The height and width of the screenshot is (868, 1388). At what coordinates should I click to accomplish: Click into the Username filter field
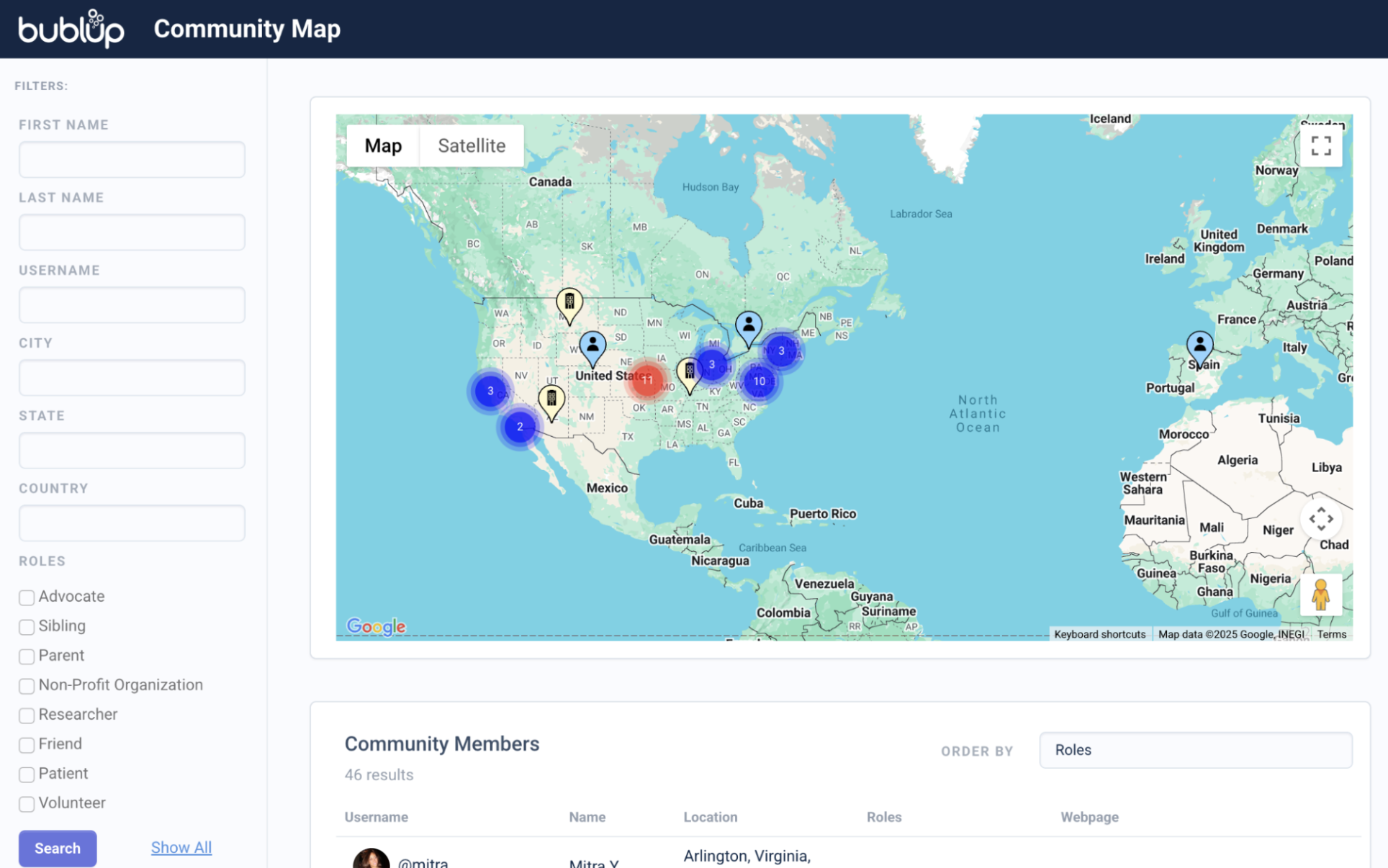(x=132, y=304)
